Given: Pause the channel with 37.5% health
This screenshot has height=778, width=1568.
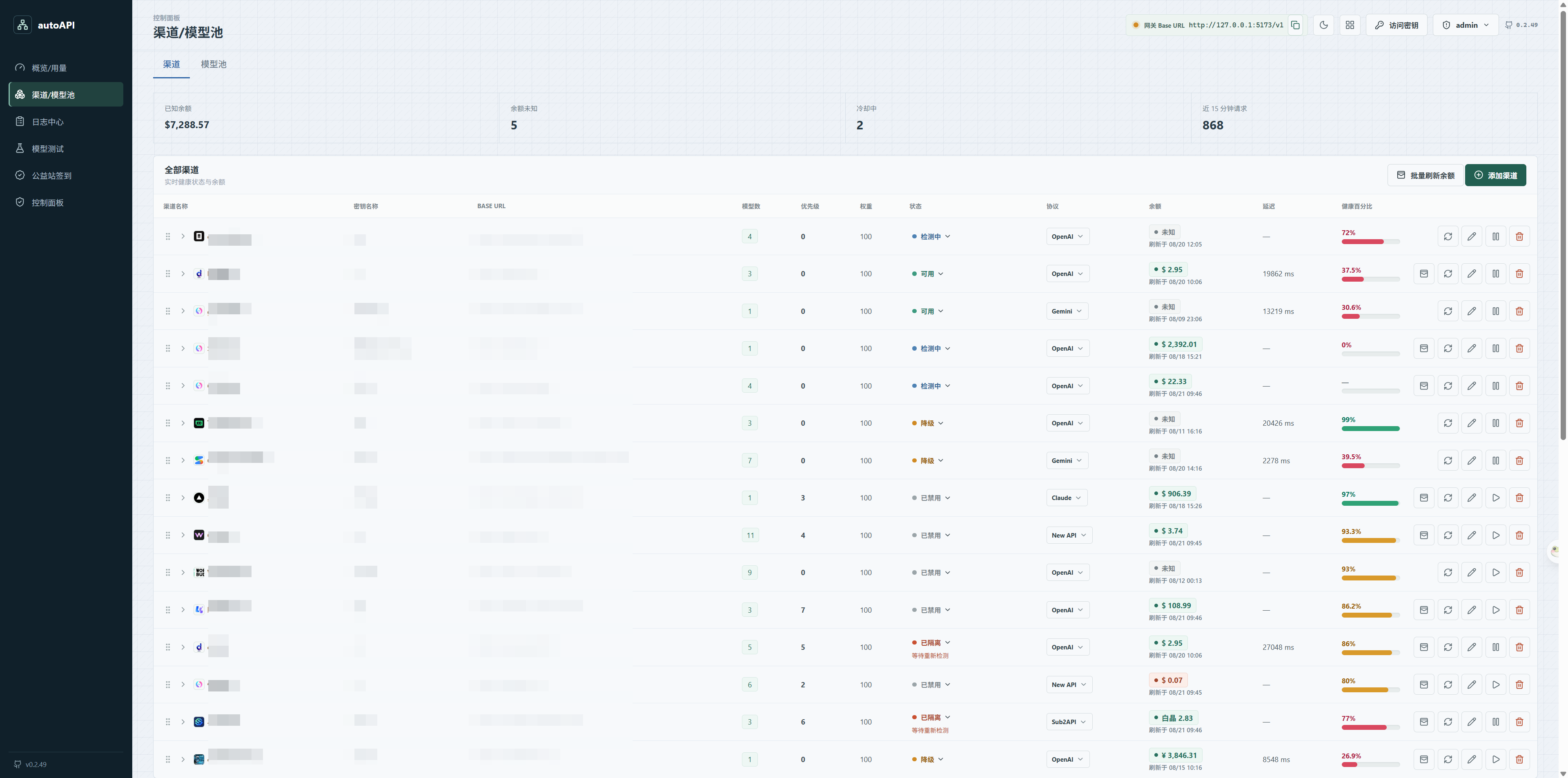Looking at the screenshot, I should (x=1496, y=274).
